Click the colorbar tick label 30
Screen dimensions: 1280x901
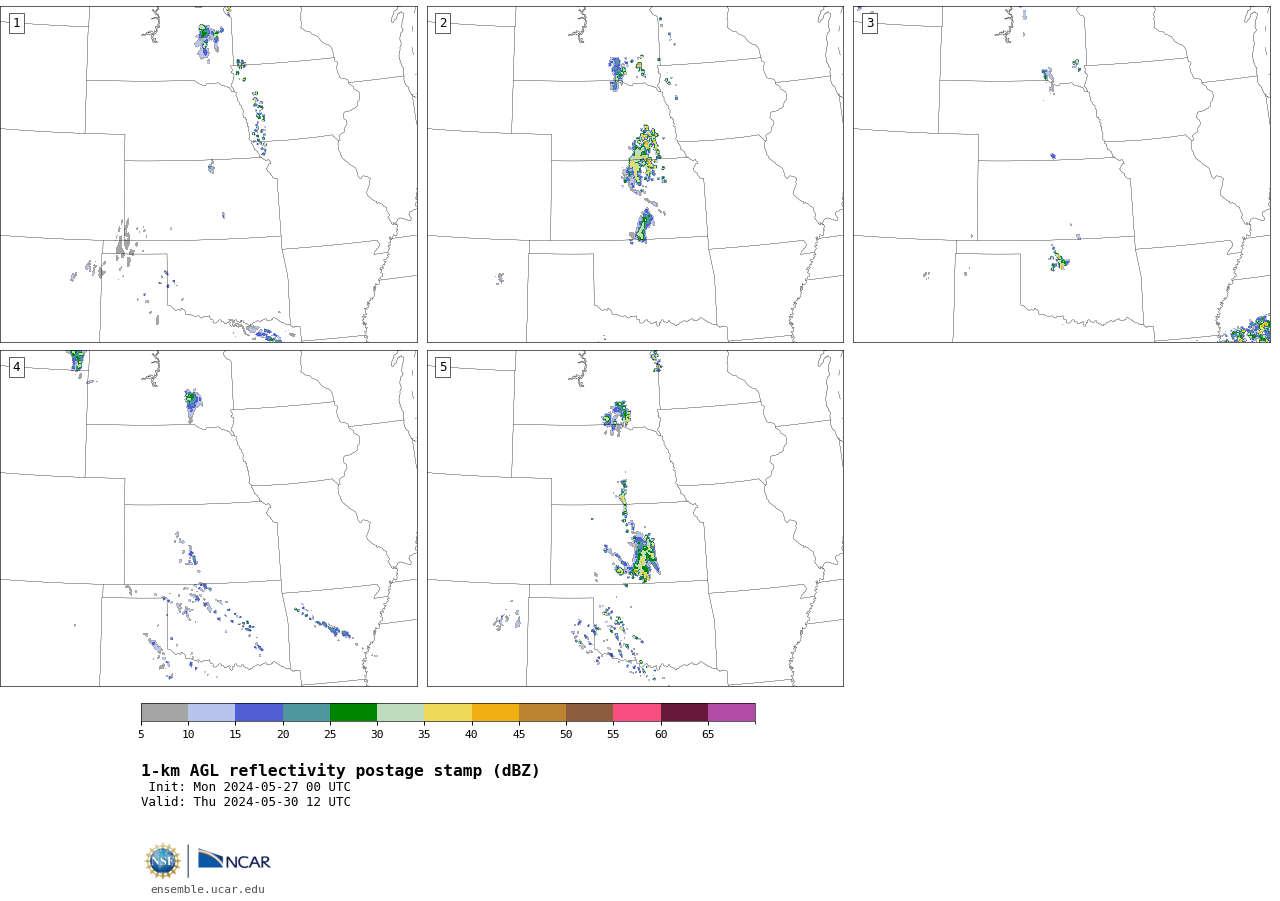[377, 735]
